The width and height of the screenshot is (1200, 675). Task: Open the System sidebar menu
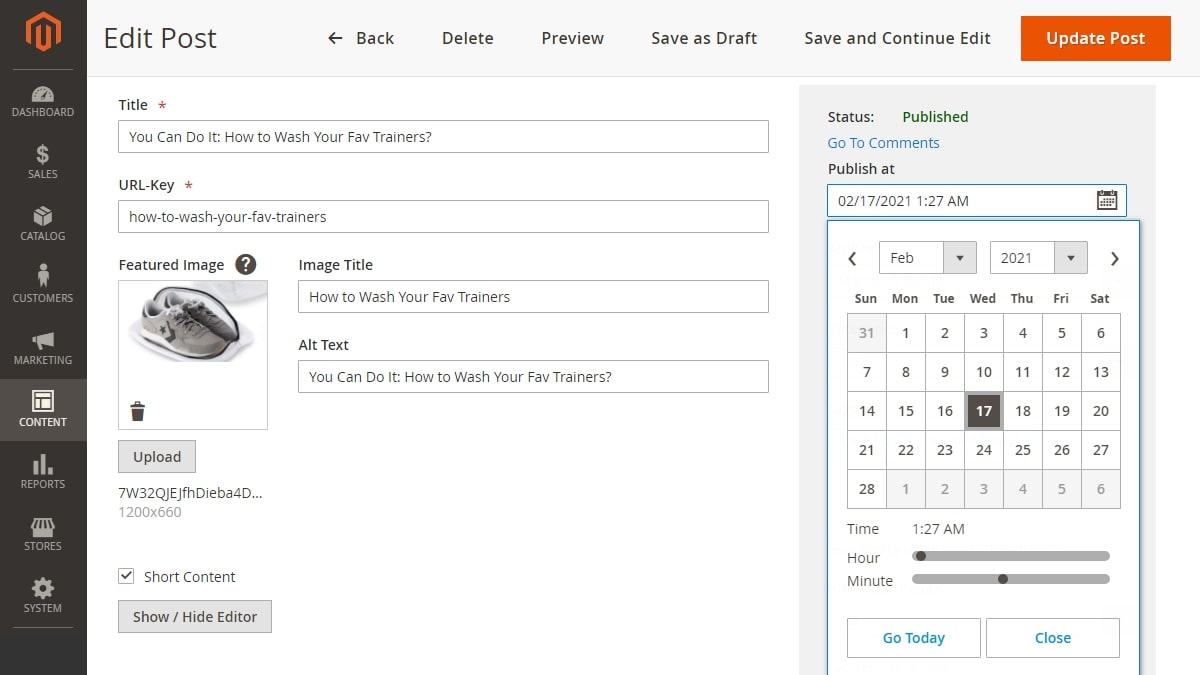pos(43,596)
